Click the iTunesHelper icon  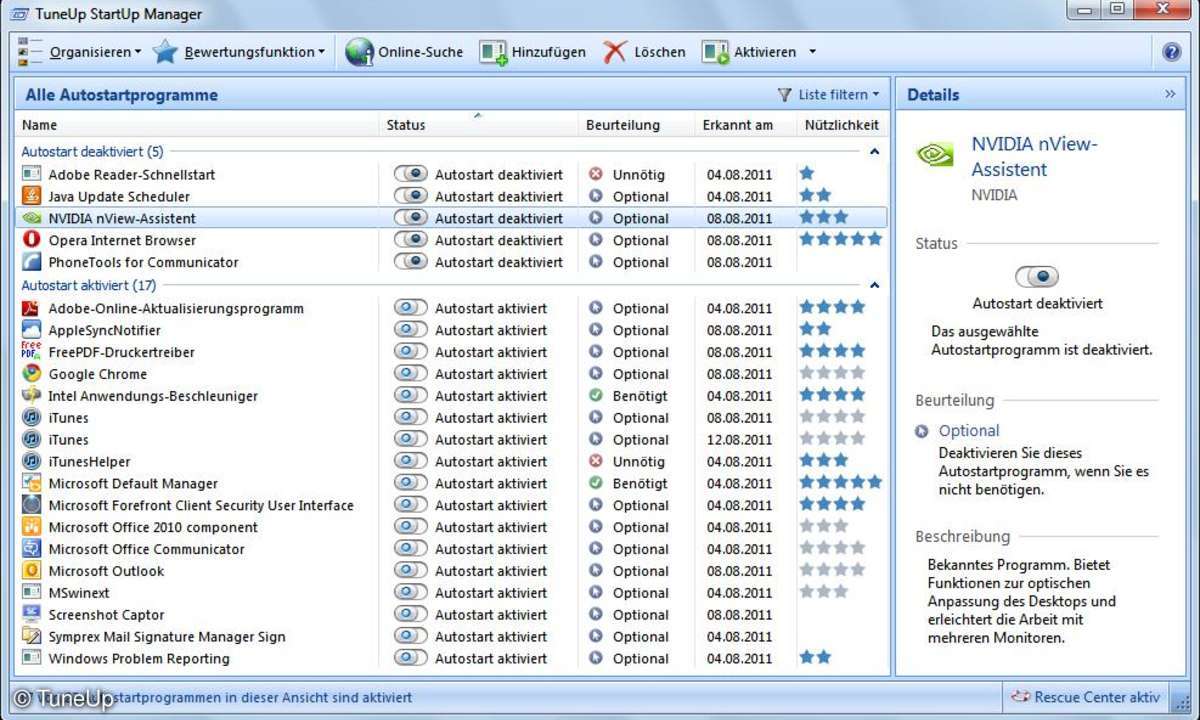pos(31,462)
